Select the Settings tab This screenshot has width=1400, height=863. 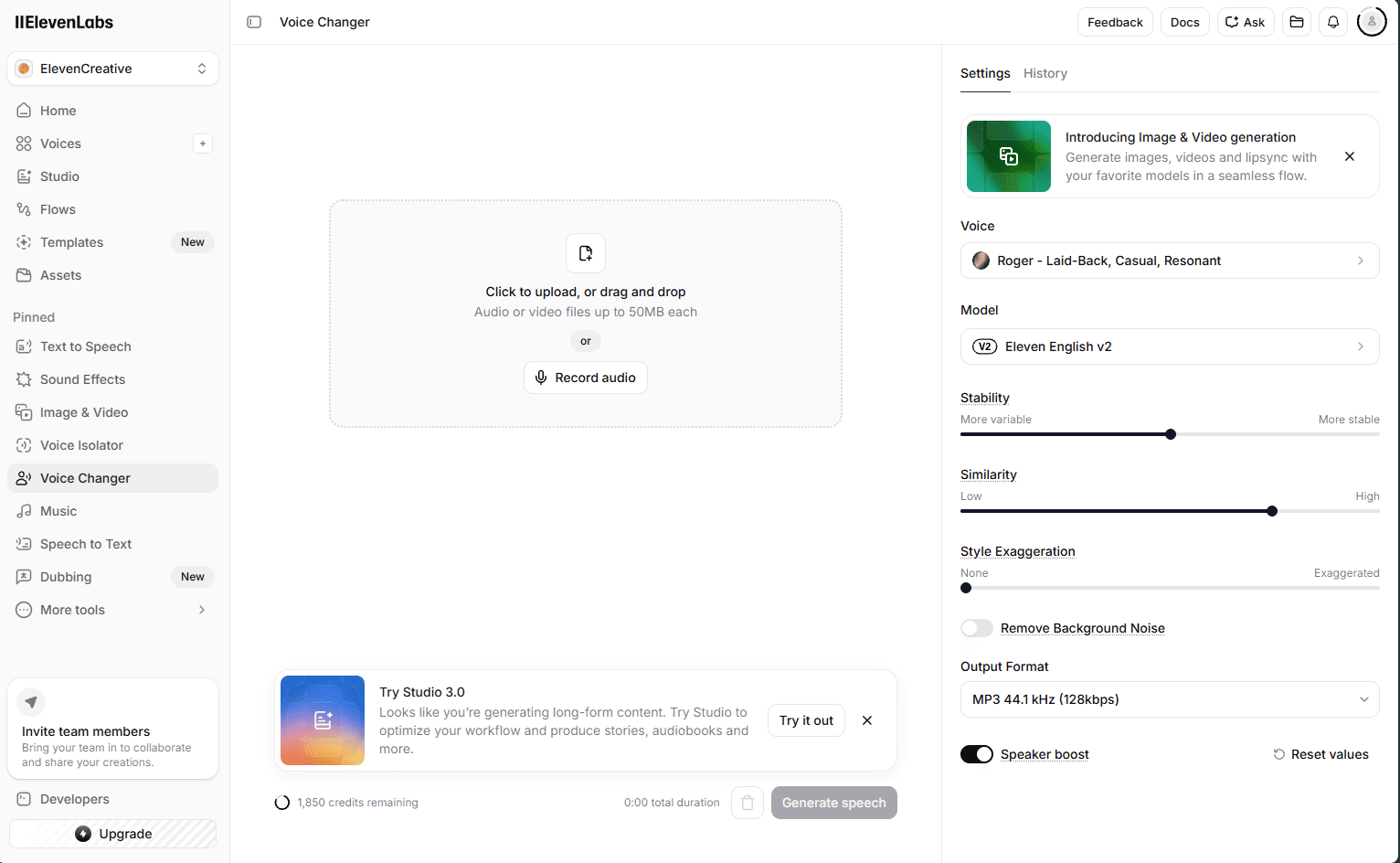985,73
